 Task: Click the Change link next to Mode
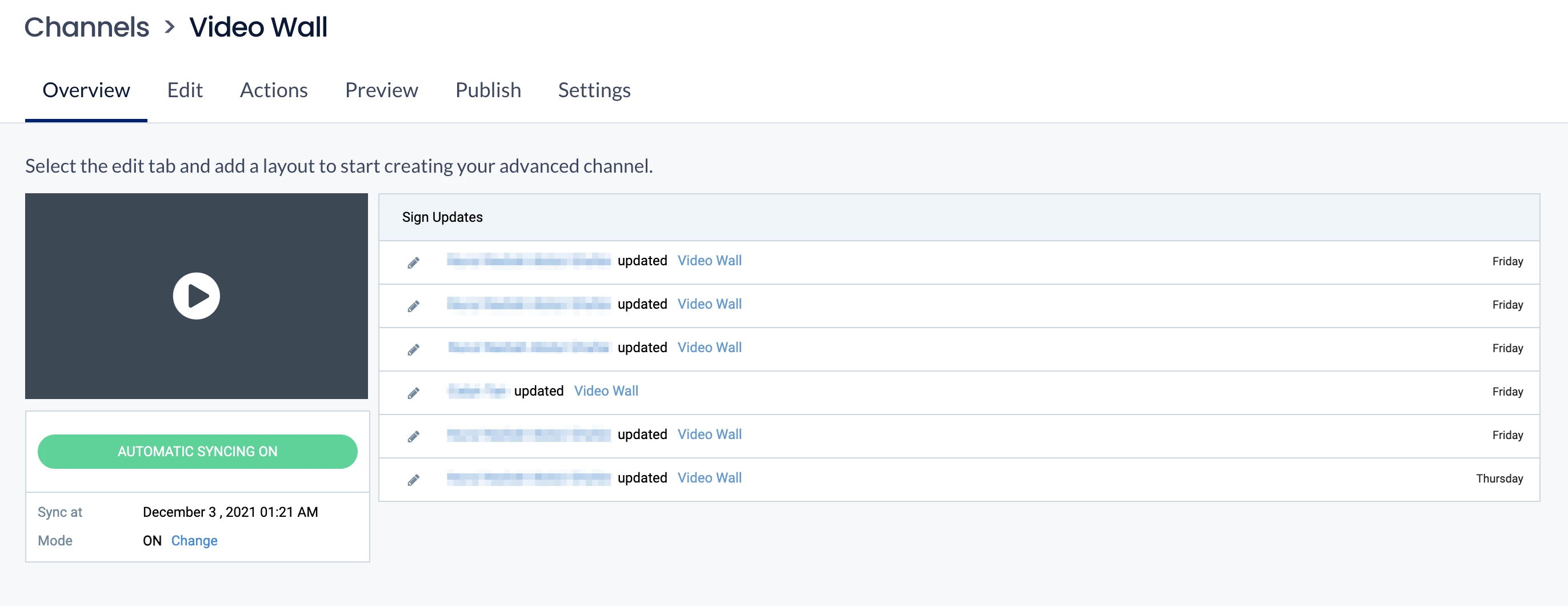pos(194,540)
